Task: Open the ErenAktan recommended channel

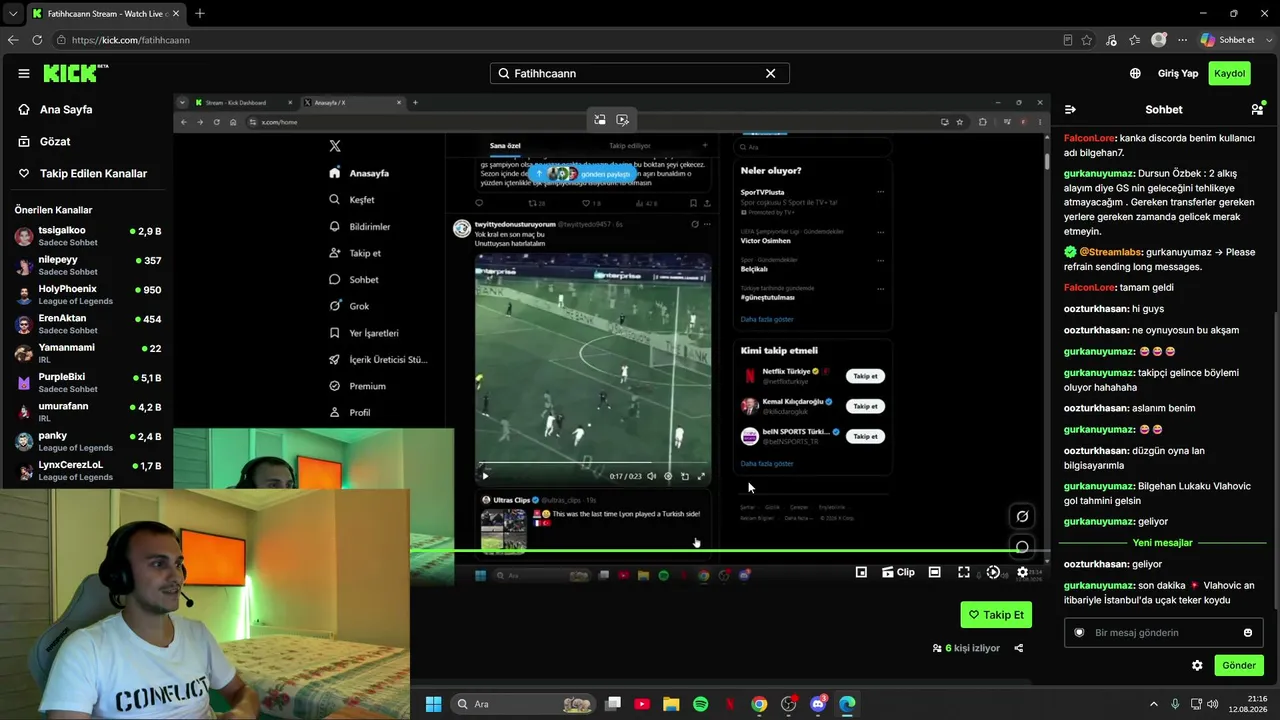Action: tap(88, 324)
